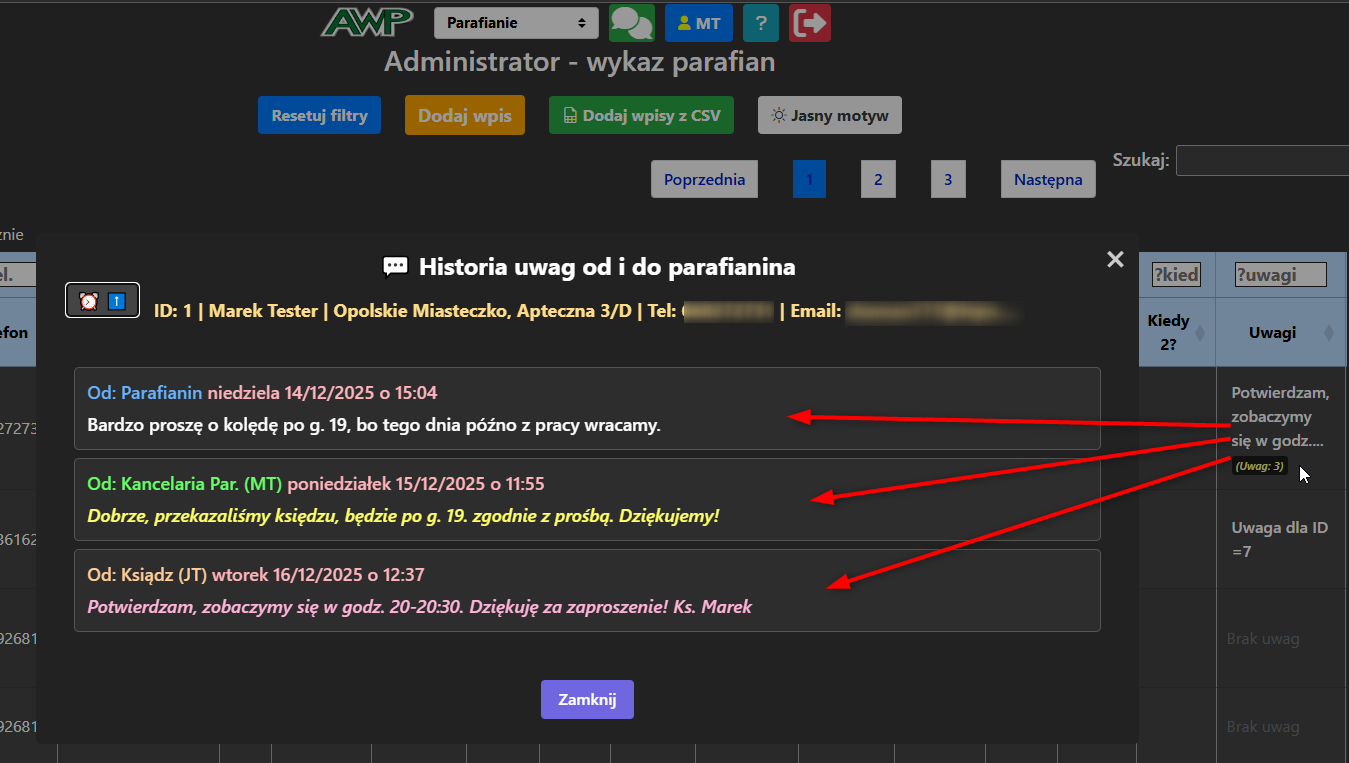The image size is (1349, 763).
Task: Toggle light theme with Jasny motyw
Action: (x=829, y=114)
